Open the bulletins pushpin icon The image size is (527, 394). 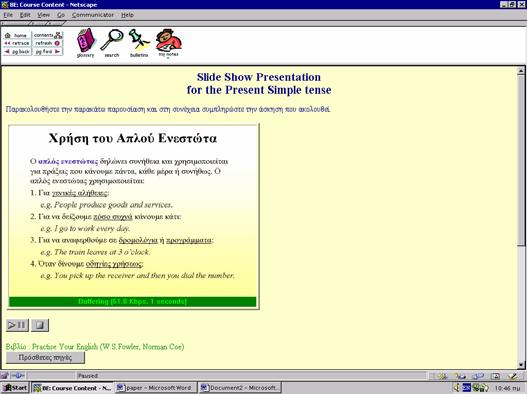point(139,43)
